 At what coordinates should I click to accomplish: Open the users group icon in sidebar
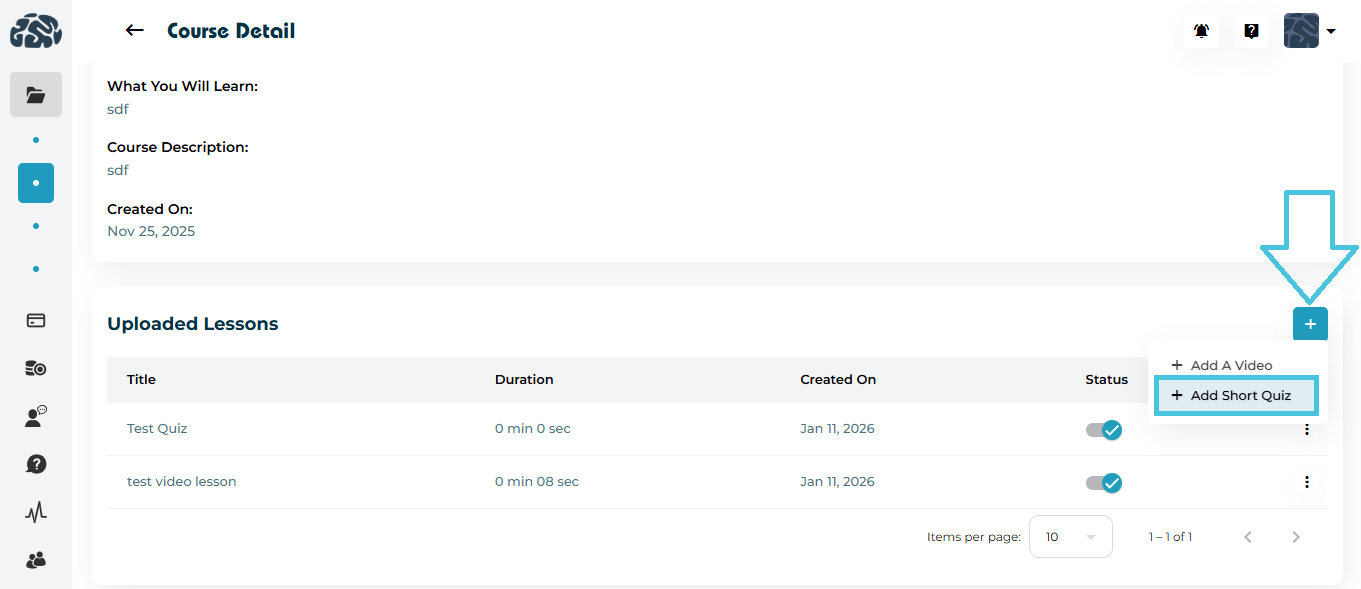(x=36, y=560)
